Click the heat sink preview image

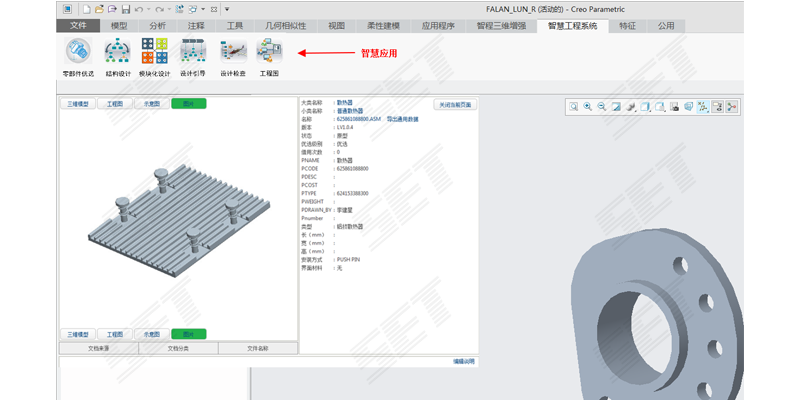tap(179, 221)
